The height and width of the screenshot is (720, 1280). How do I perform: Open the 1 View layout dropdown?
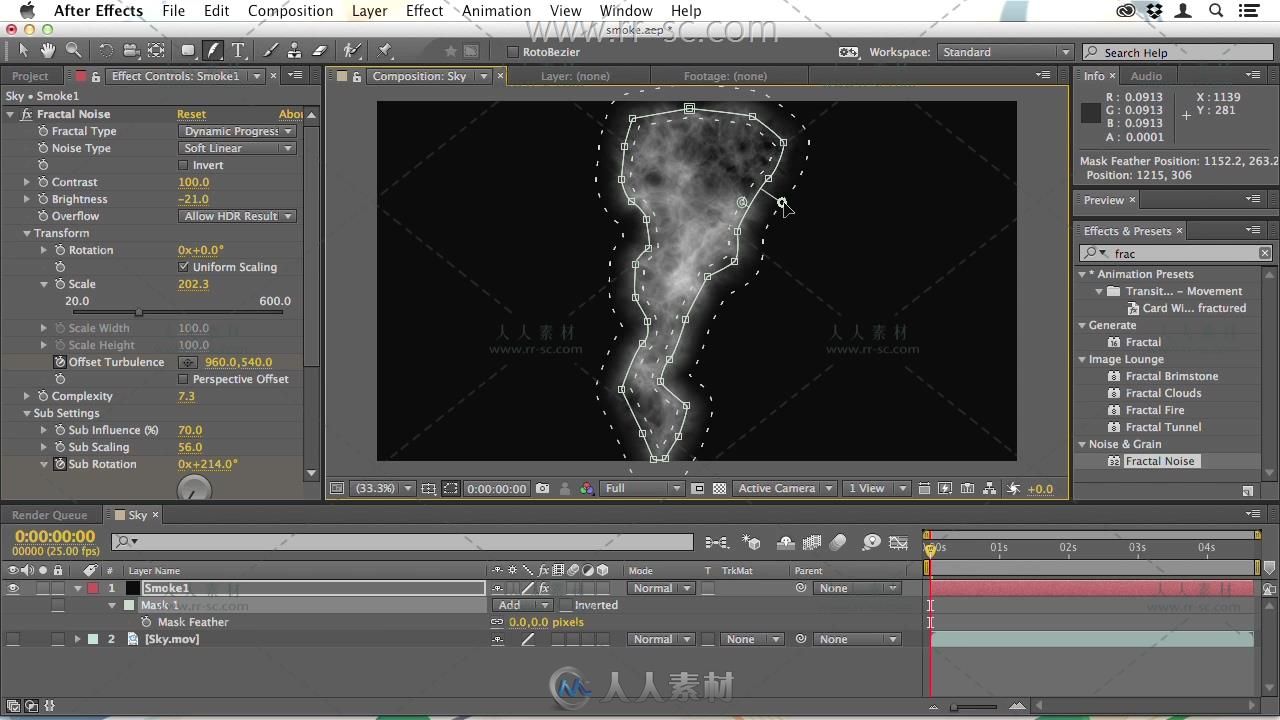(x=876, y=488)
